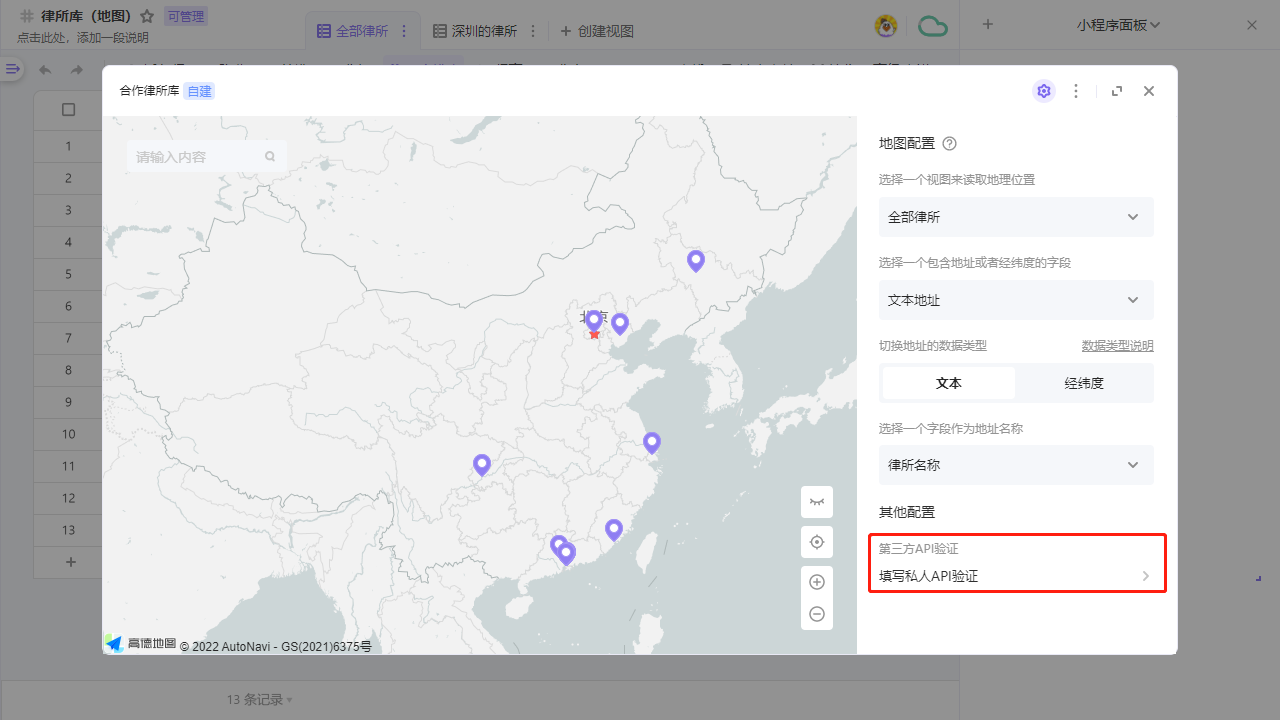Toggle map marker label visibility with eye icon
The height and width of the screenshot is (720, 1280).
coord(816,501)
